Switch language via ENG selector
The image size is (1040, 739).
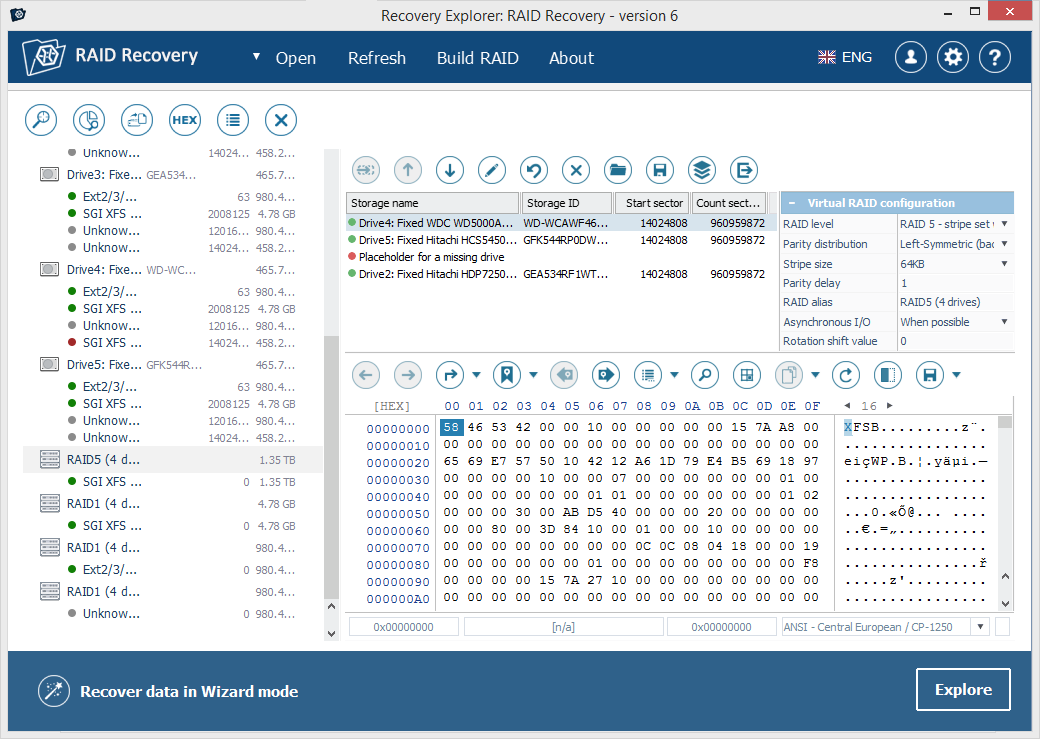point(845,57)
